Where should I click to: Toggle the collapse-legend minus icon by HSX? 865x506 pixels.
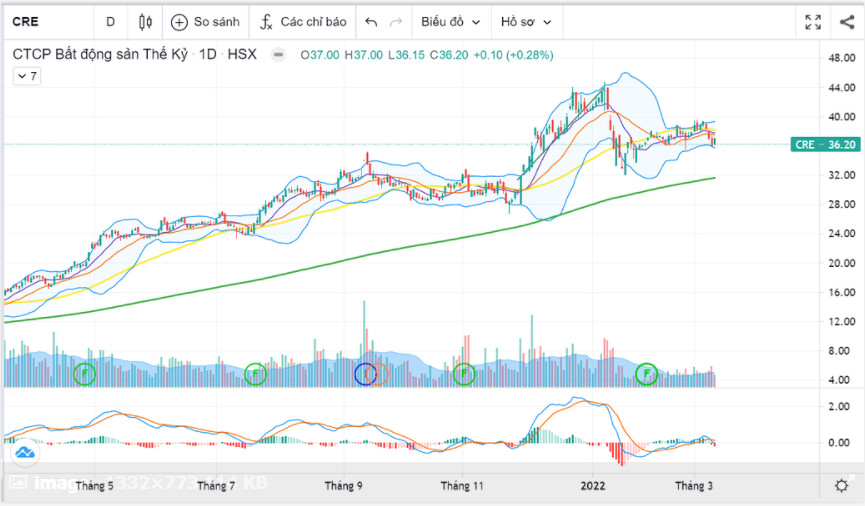pyautogui.click(x=278, y=55)
